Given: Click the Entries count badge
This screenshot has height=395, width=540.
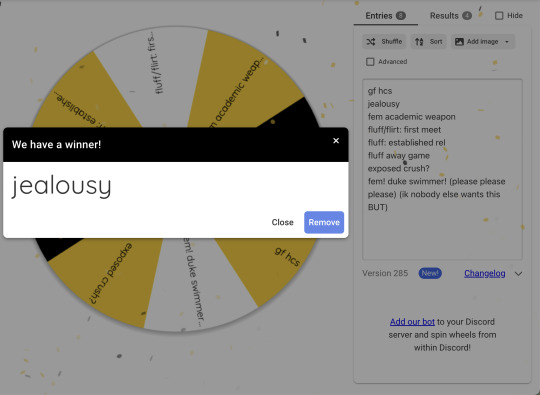Looking at the screenshot, I should point(401,16).
